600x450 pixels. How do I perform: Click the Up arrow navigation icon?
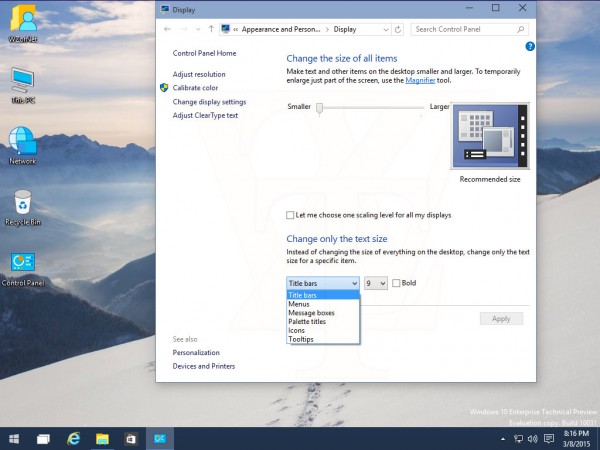(210, 30)
